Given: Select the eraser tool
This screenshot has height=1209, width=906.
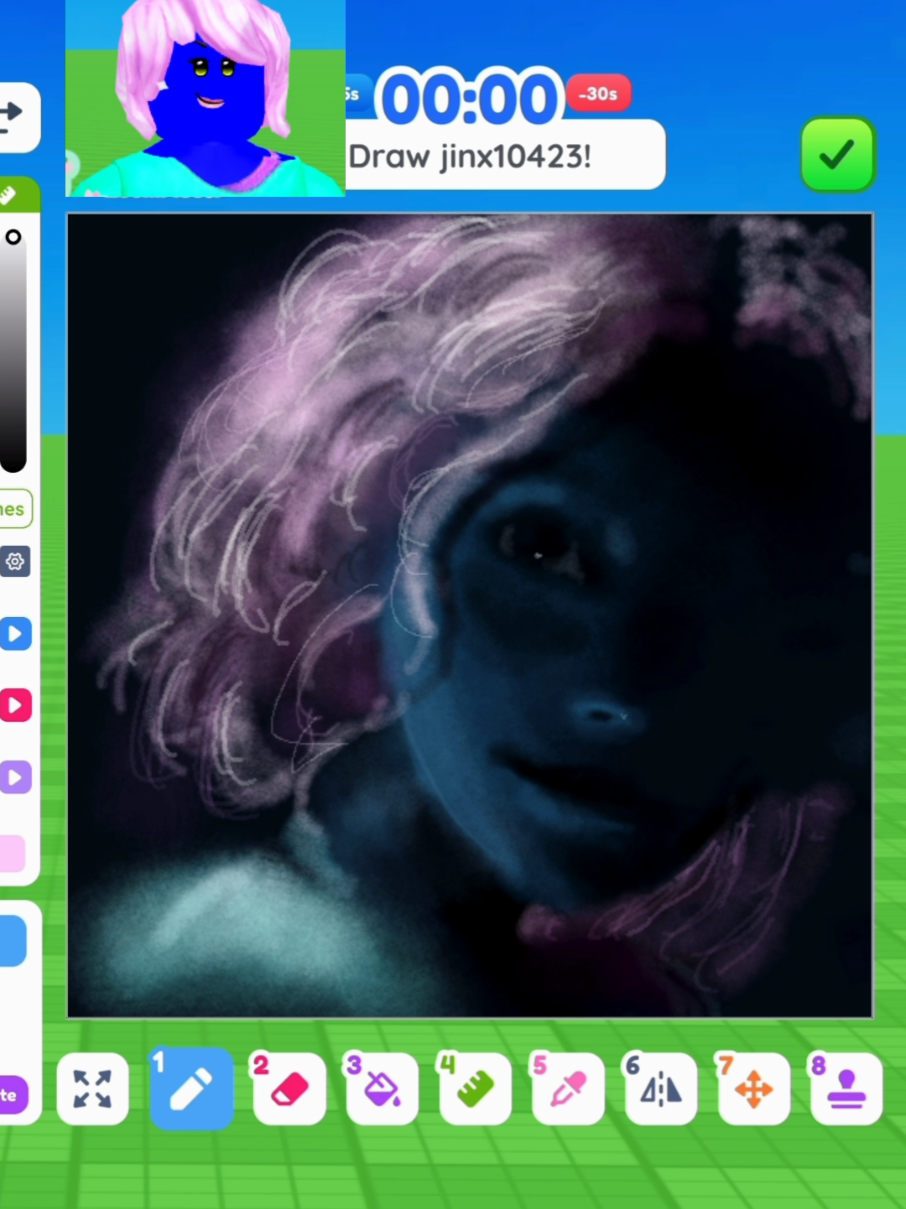Looking at the screenshot, I should pos(289,1088).
